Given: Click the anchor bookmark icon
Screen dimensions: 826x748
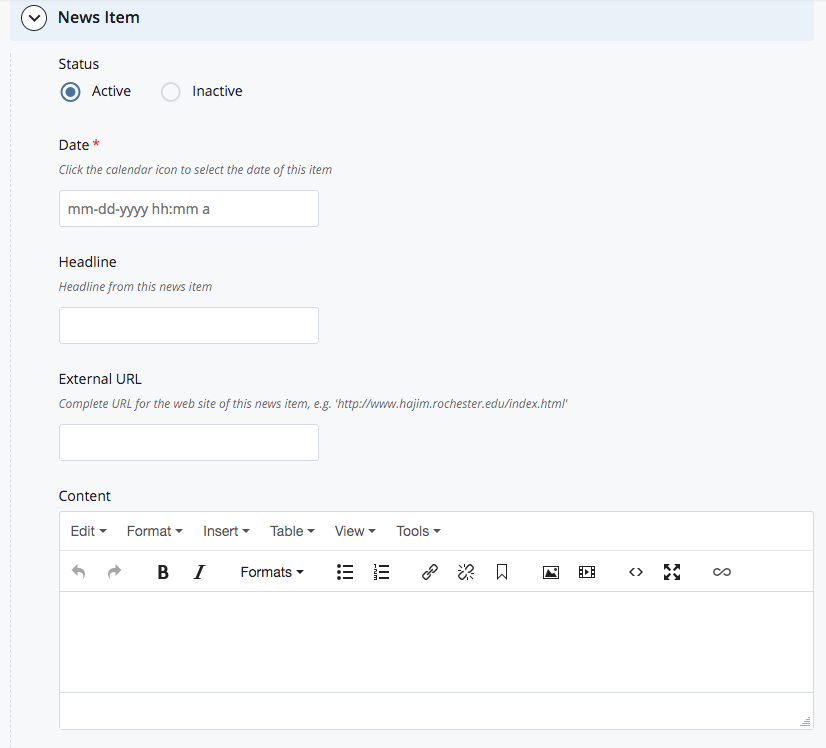Looking at the screenshot, I should (502, 572).
